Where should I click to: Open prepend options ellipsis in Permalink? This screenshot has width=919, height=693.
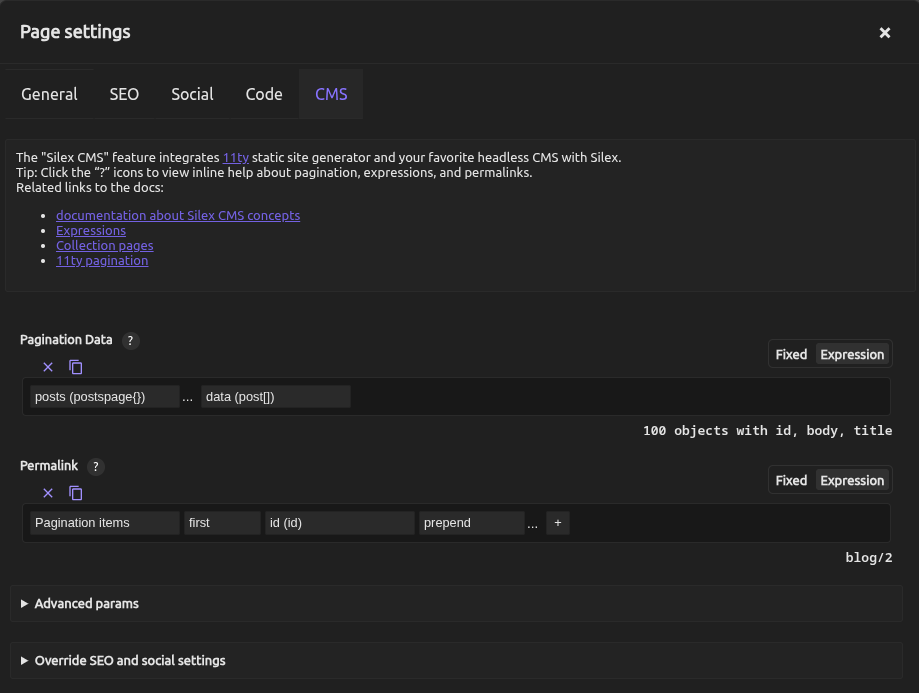[x=532, y=525]
